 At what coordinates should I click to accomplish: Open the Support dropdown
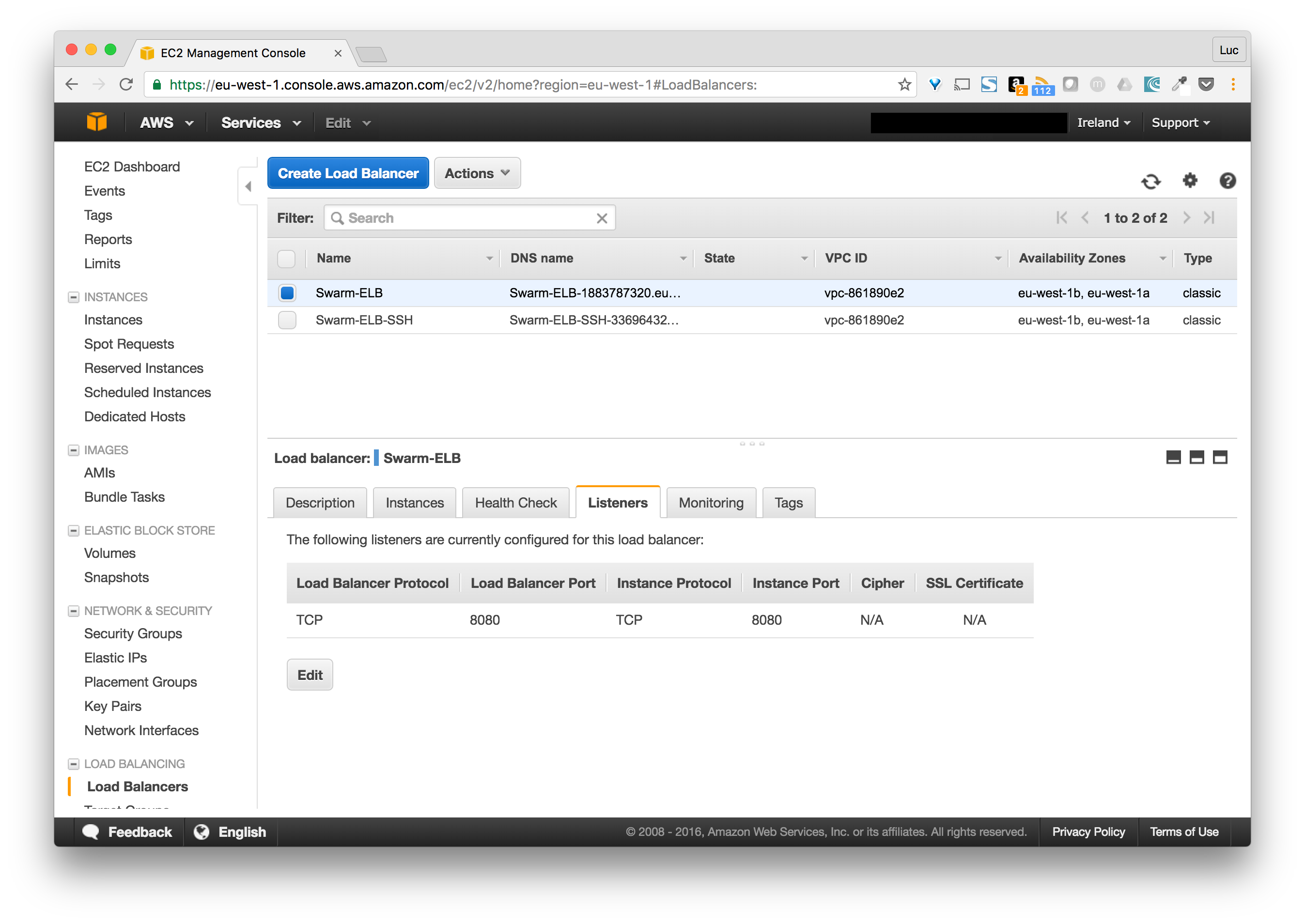1181,123
